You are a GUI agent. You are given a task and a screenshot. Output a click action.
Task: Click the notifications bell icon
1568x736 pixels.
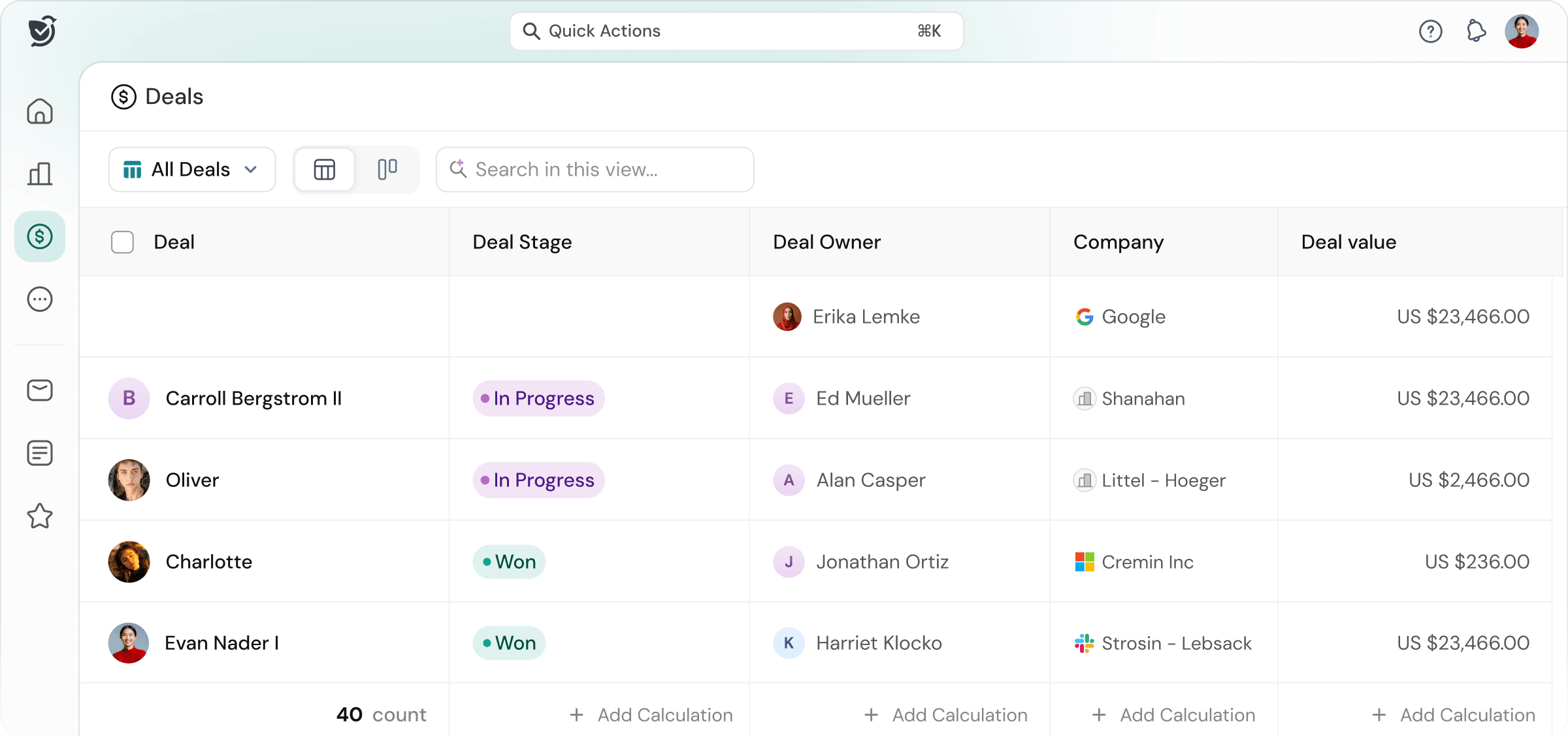[x=1476, y=31]
